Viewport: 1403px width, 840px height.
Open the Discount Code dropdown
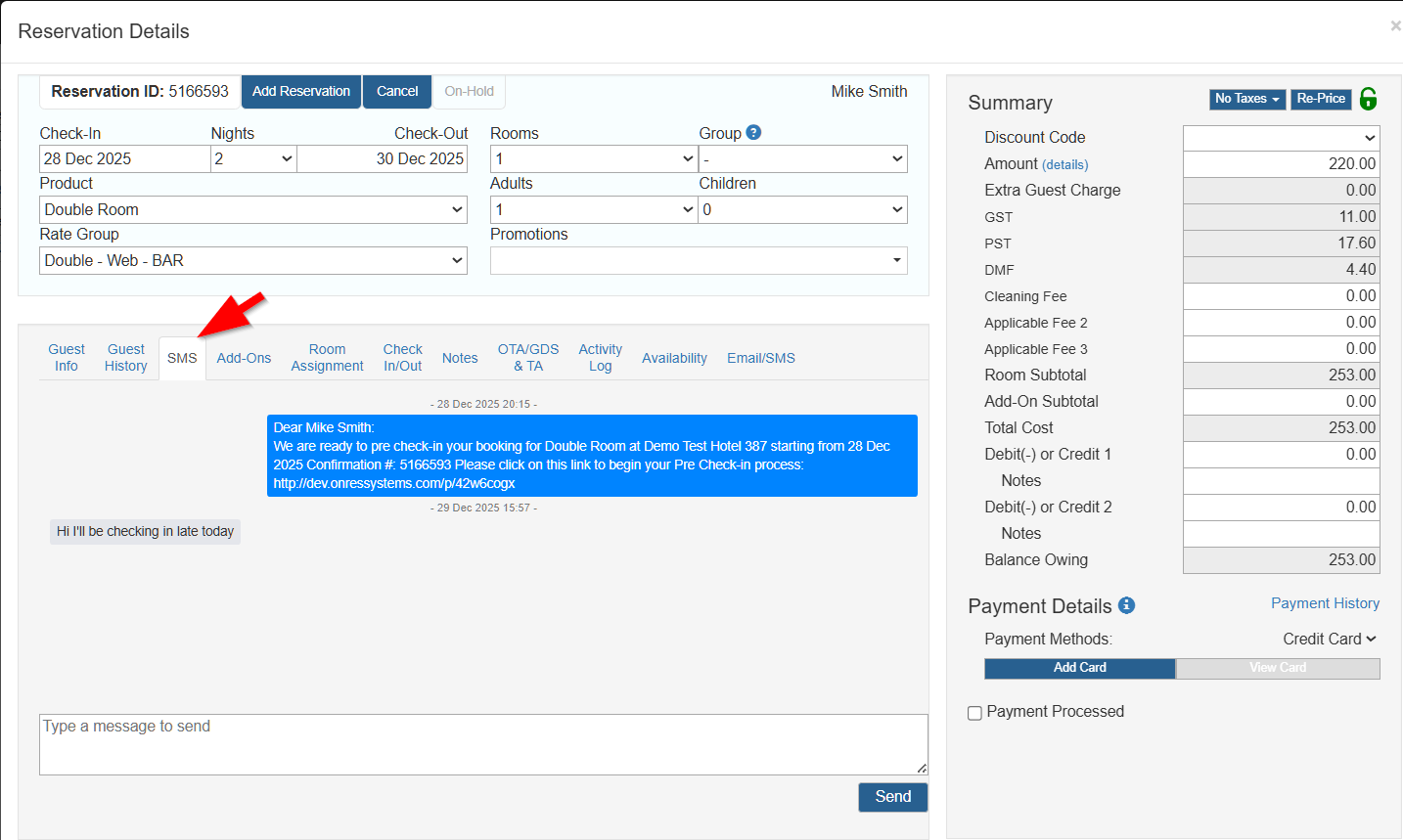(x=1281, y=138)
